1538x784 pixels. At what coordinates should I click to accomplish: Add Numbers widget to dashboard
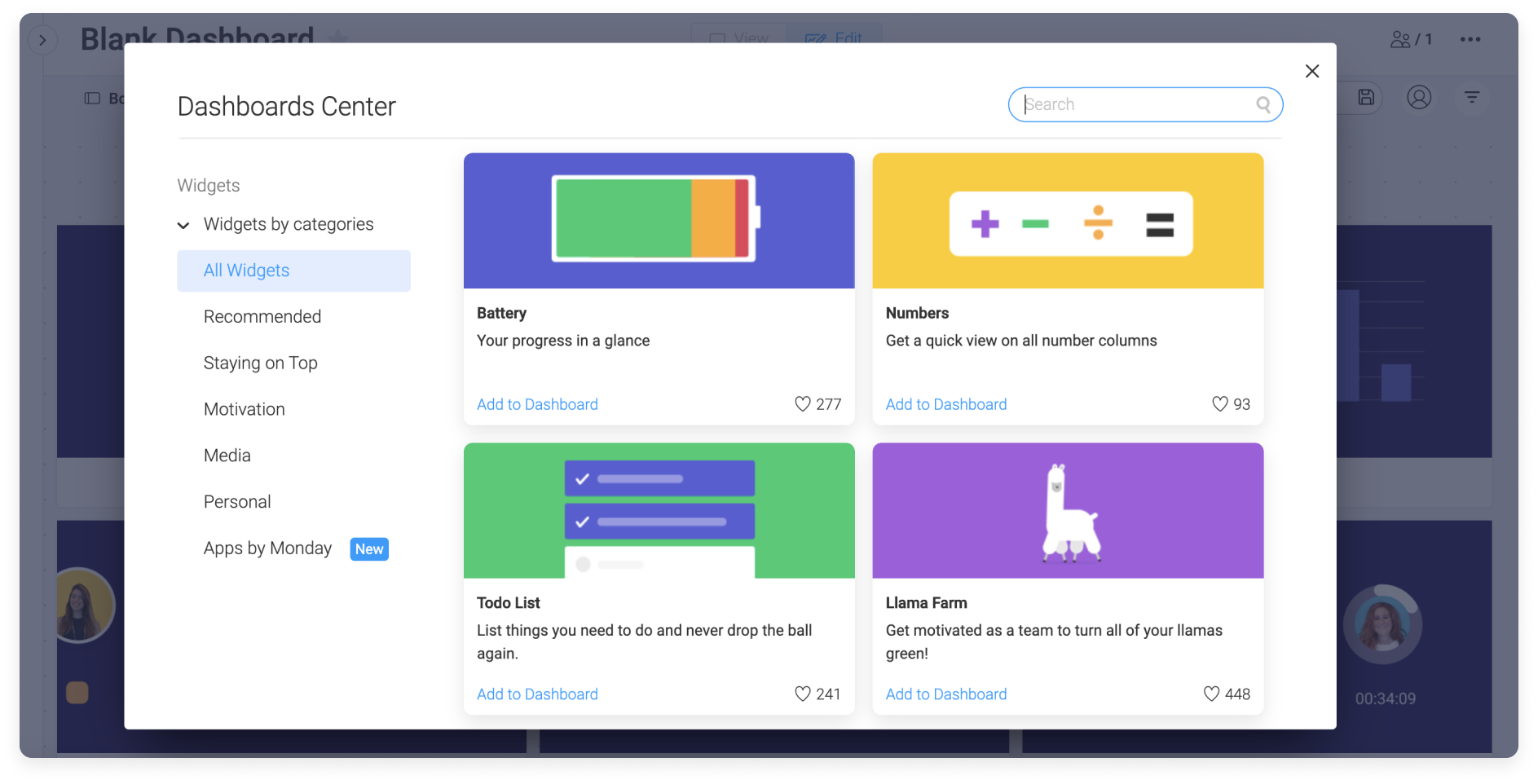pyautogui.click(x=946, y=404)
